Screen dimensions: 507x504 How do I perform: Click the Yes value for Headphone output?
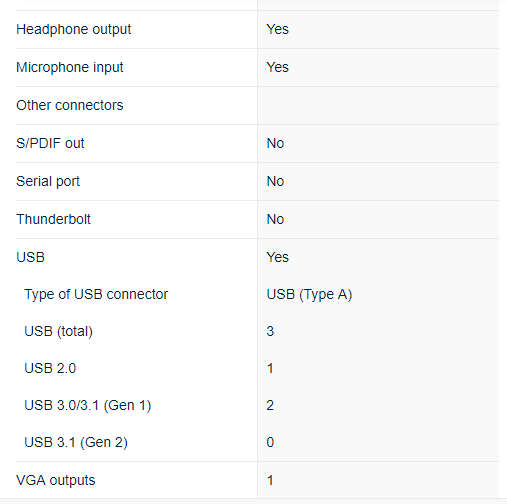(278, 29)
